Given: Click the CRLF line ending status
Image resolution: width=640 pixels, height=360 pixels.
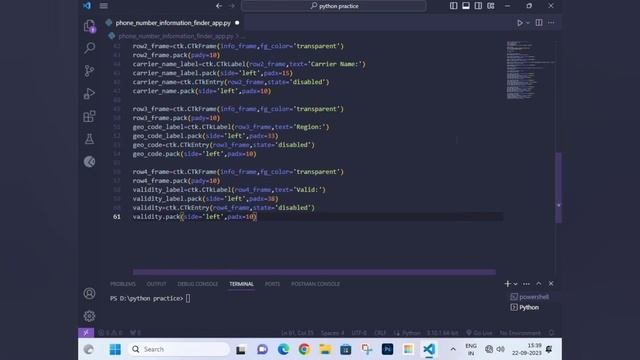Looking at the screenshot, I should point(380,333).
